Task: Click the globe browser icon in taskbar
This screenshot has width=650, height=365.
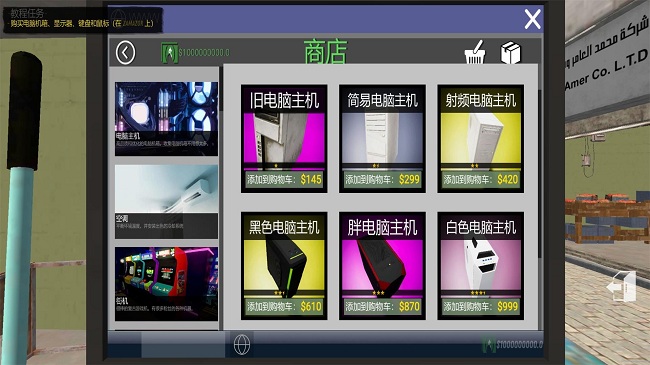Action: tap(242, 344)
